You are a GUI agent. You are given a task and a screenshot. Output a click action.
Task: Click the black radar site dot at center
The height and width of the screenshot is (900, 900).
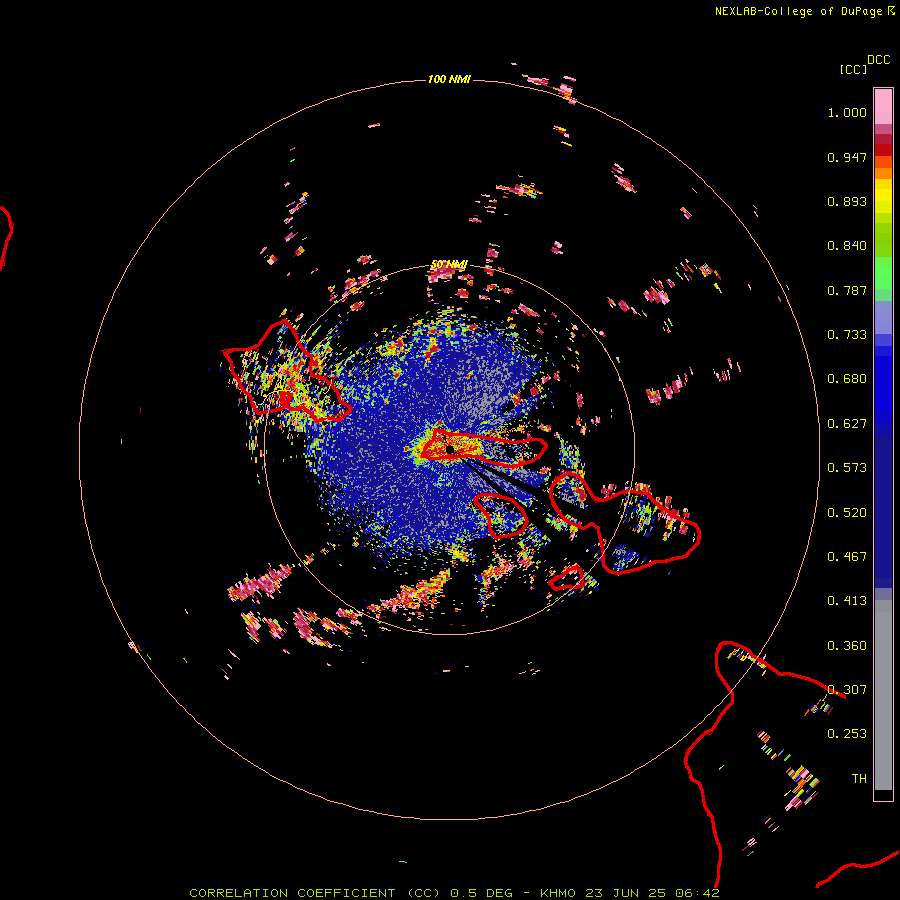point(450,449)
